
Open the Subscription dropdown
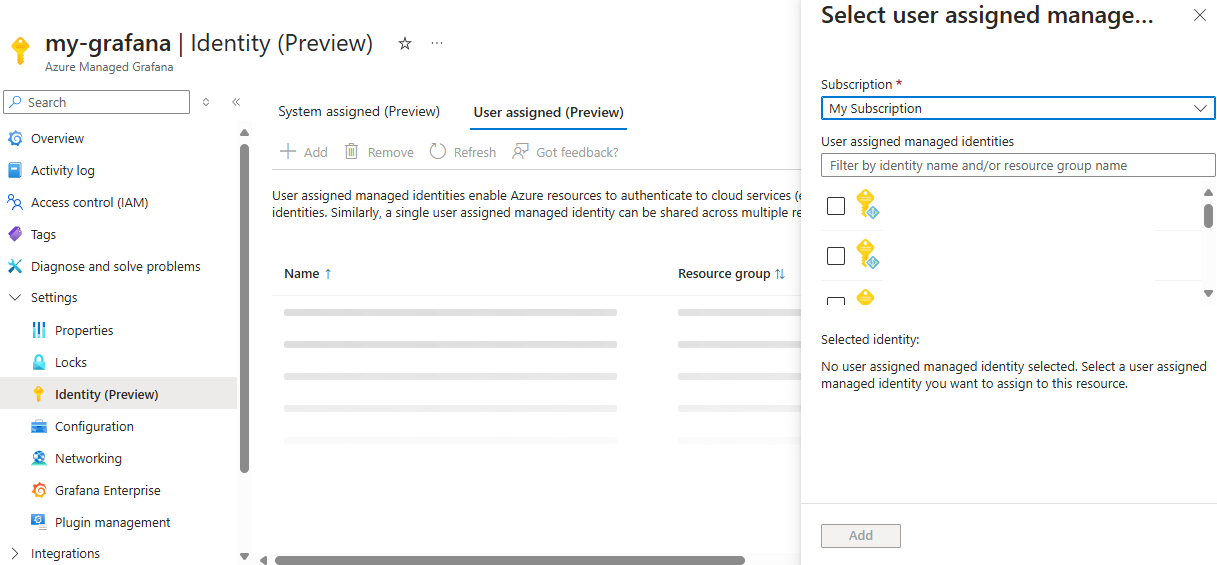pos(1017,108)
